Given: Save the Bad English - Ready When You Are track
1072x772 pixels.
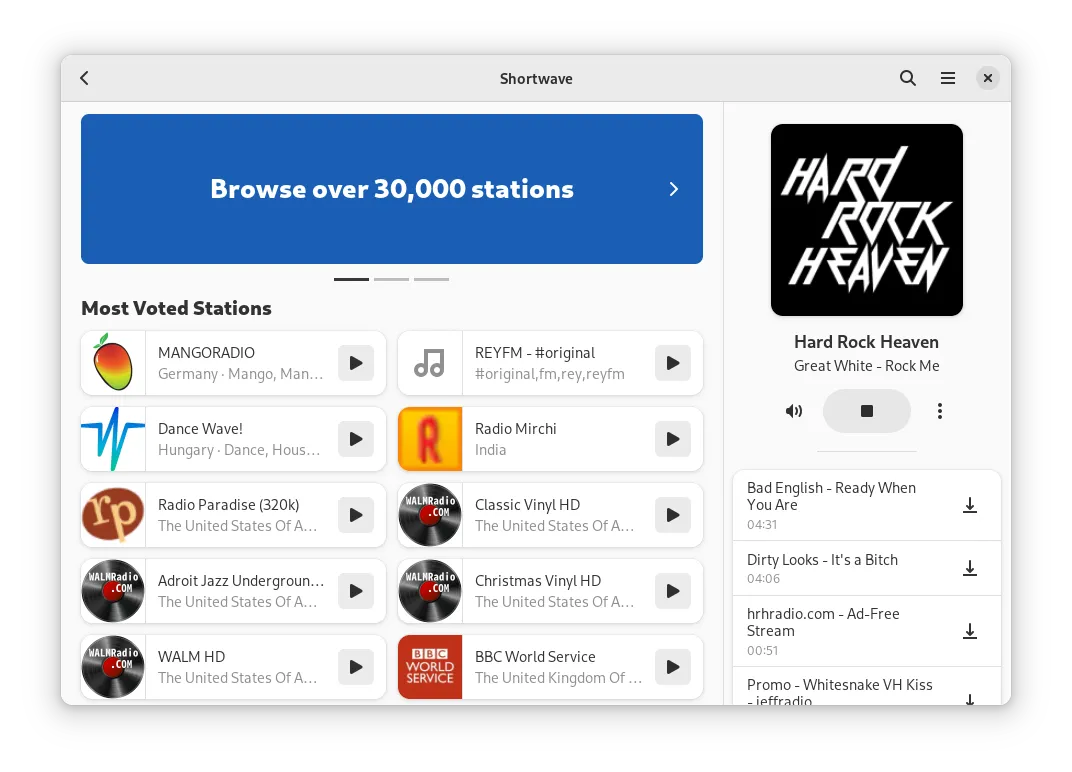Looking at the screenshot, I should (x=969, y=506).
